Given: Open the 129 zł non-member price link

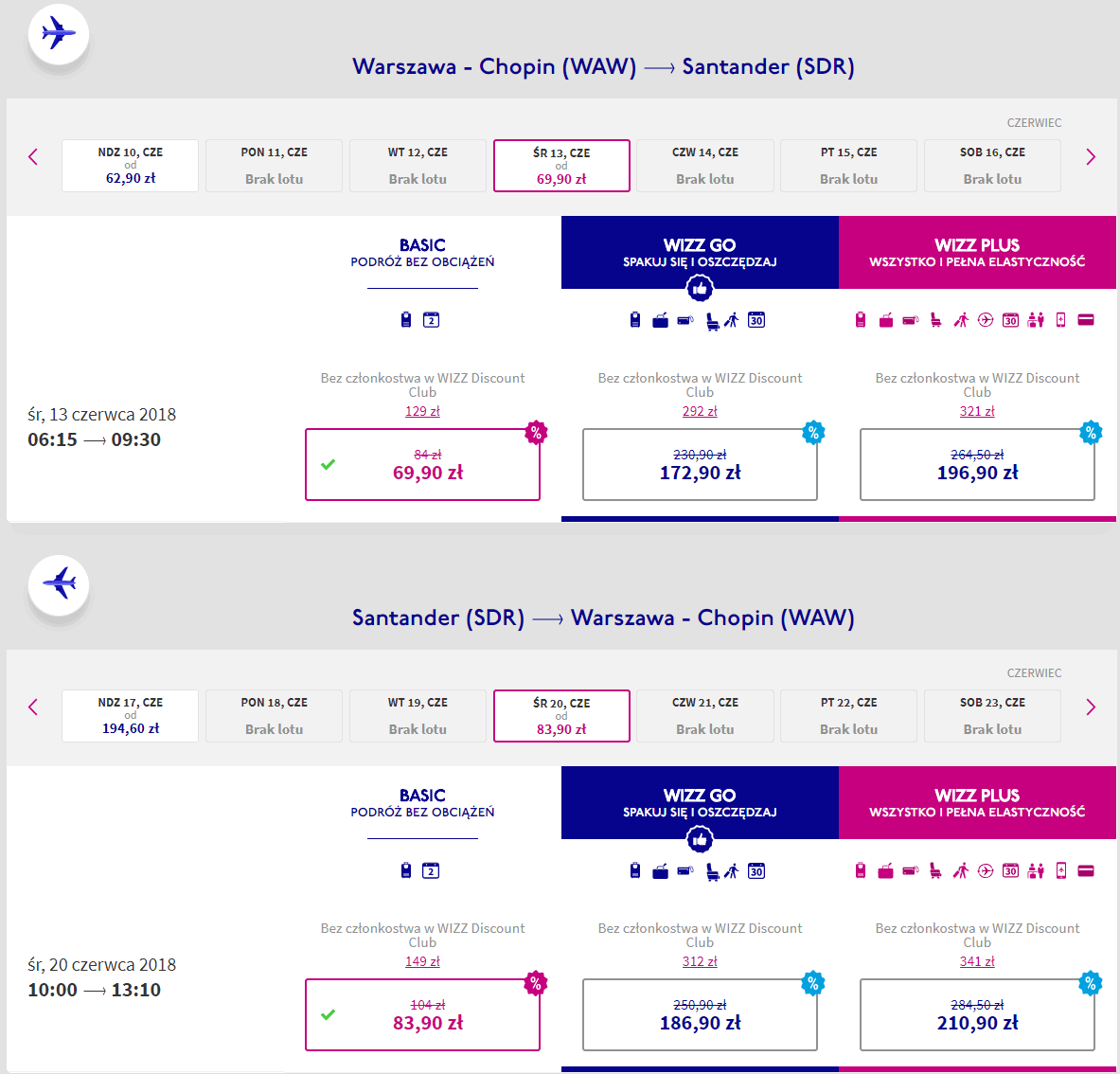Looking at the screenshot, I should pyautogui.click(x=422, y=411).
